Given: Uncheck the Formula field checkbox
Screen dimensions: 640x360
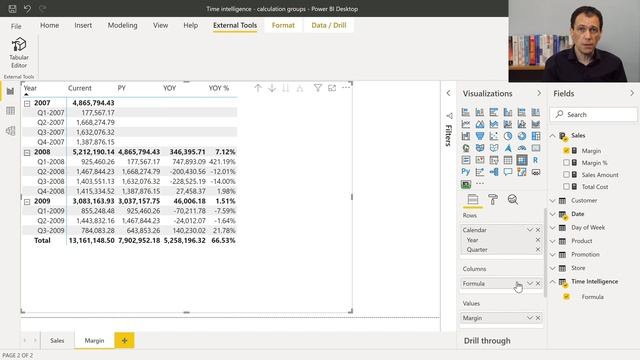Looking at the screenshot, I should click(566, 297).
